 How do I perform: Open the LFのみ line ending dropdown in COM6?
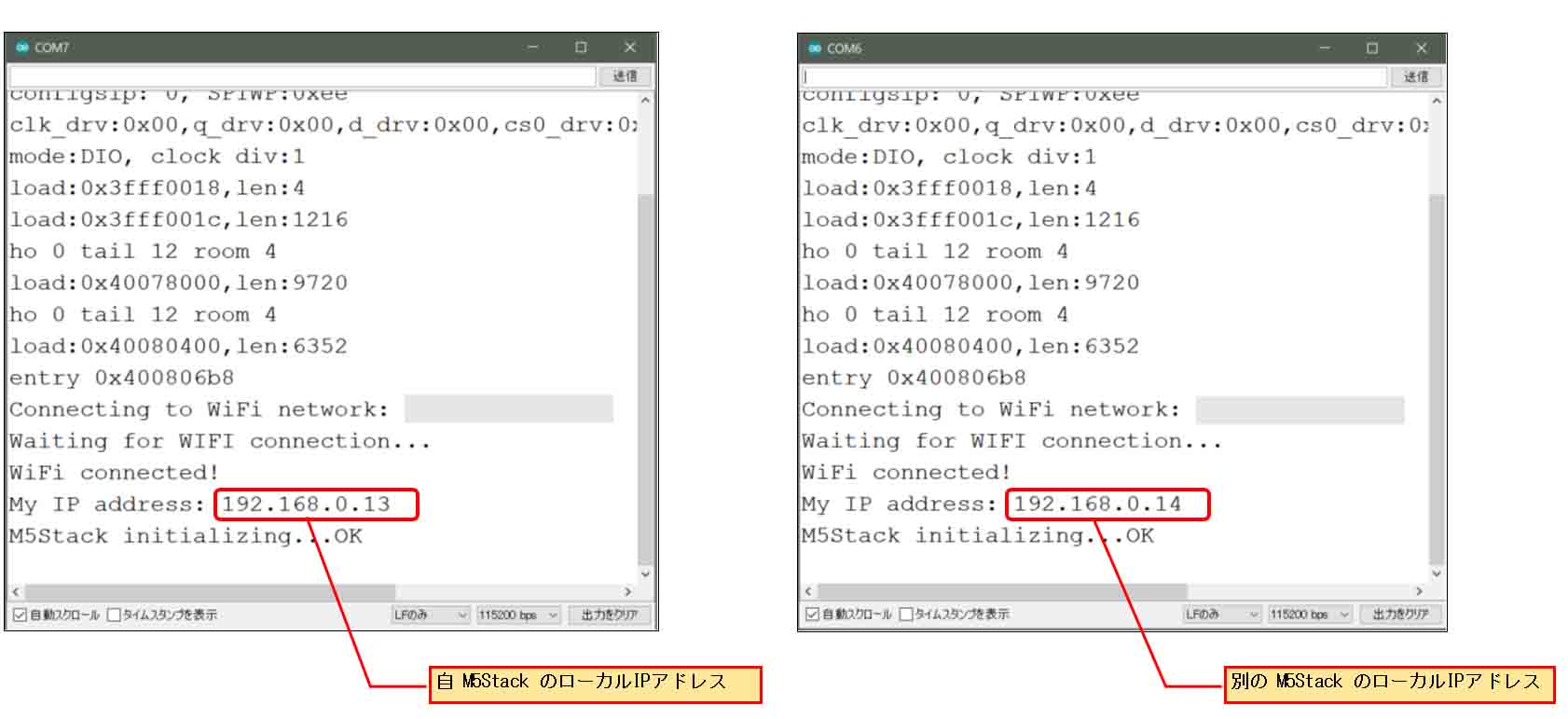[1222, 614]
